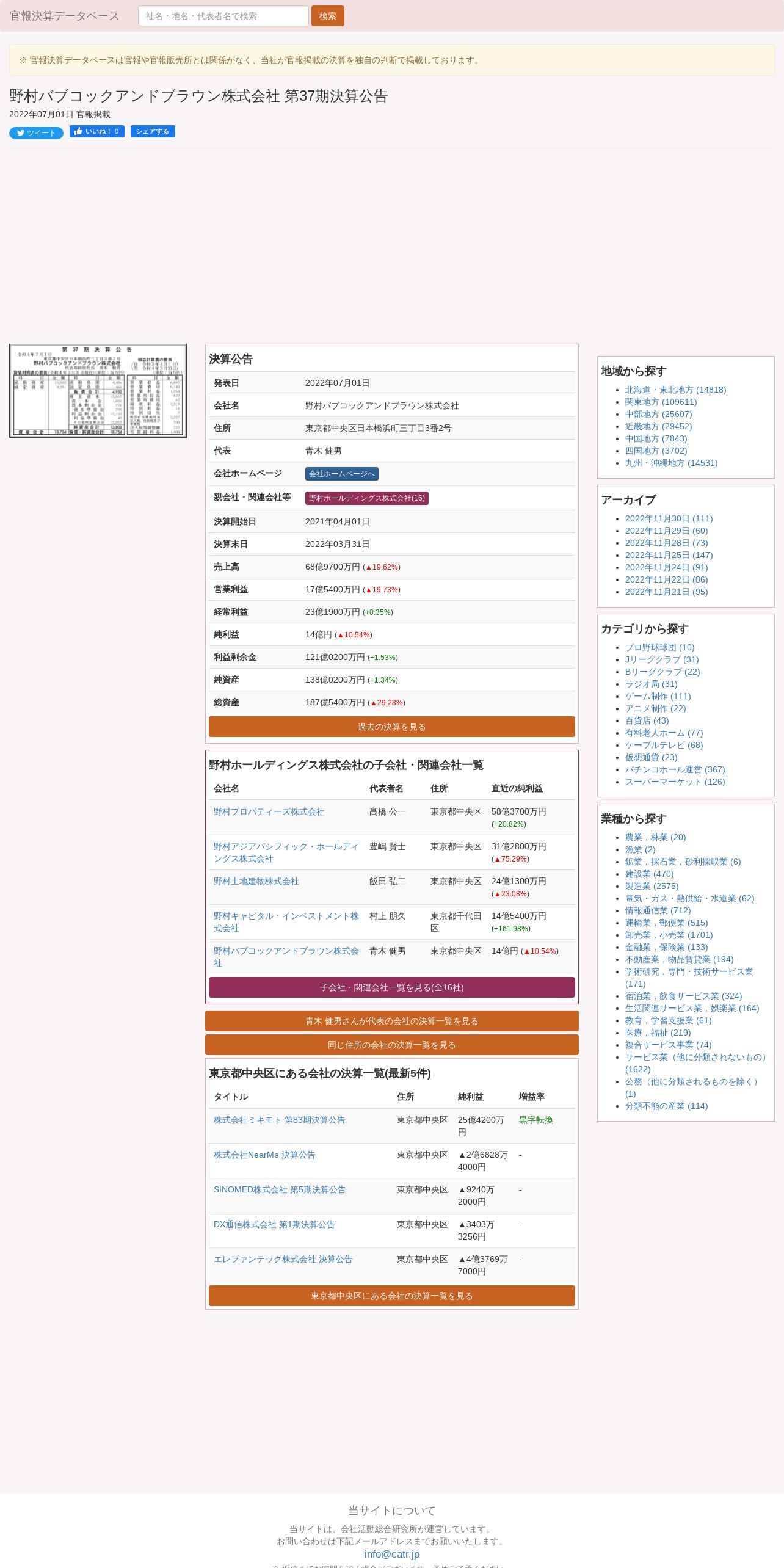The width and height of the screenshot is (784, 1568).
Task: Open 製造業 (2575) industry link
Action: click(x=652, y=886)
